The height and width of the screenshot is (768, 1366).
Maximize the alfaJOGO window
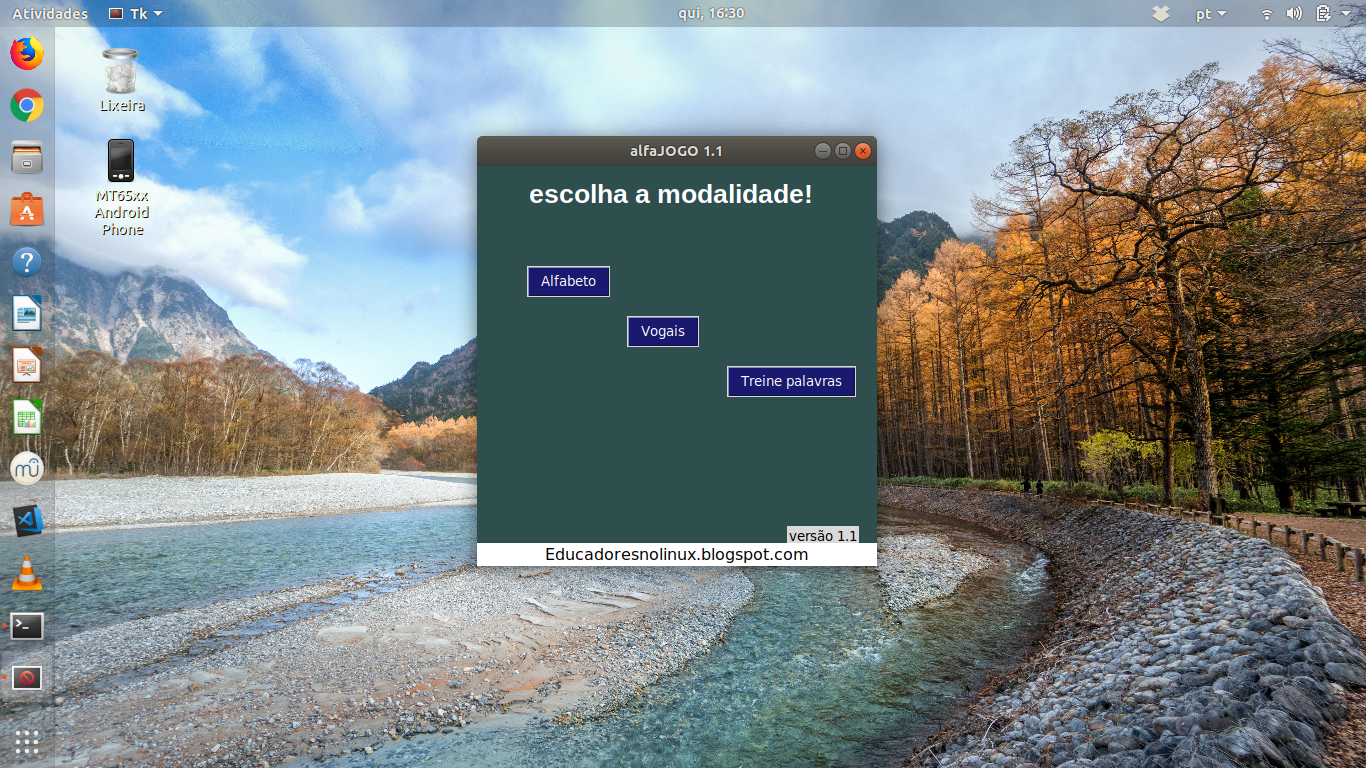(x=843, y=151)
